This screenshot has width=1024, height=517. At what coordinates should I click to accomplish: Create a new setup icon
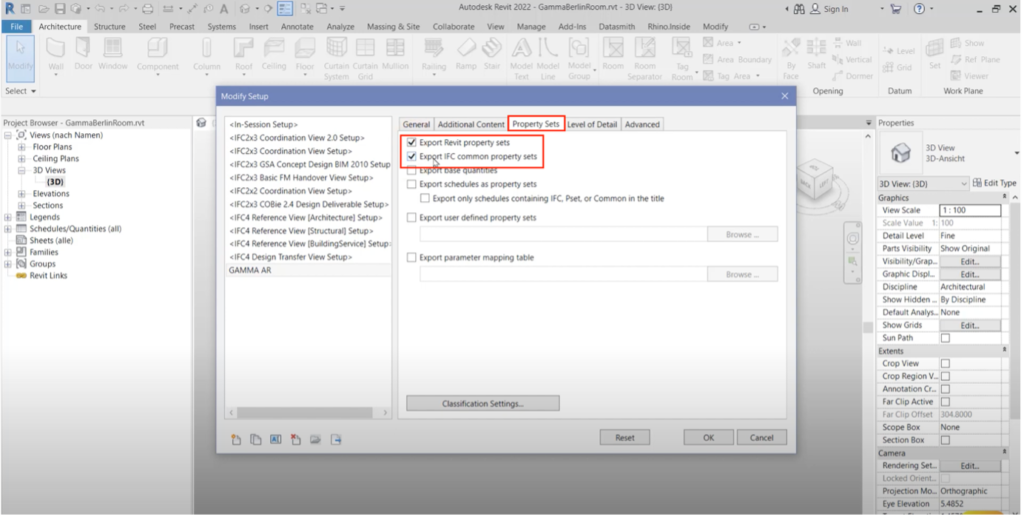(236, 440)
